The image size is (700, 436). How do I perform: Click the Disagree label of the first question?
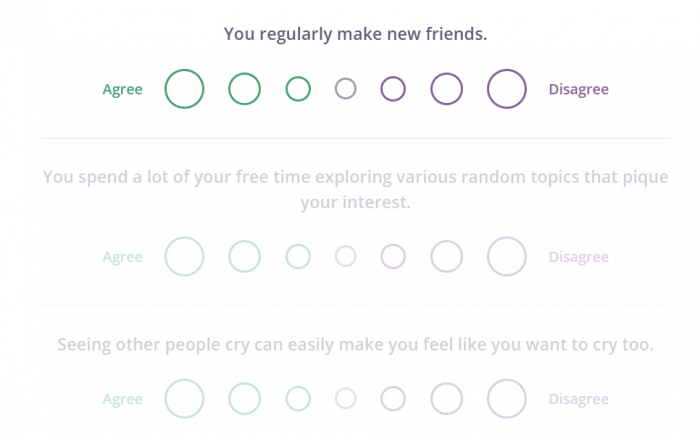(579, 89)
